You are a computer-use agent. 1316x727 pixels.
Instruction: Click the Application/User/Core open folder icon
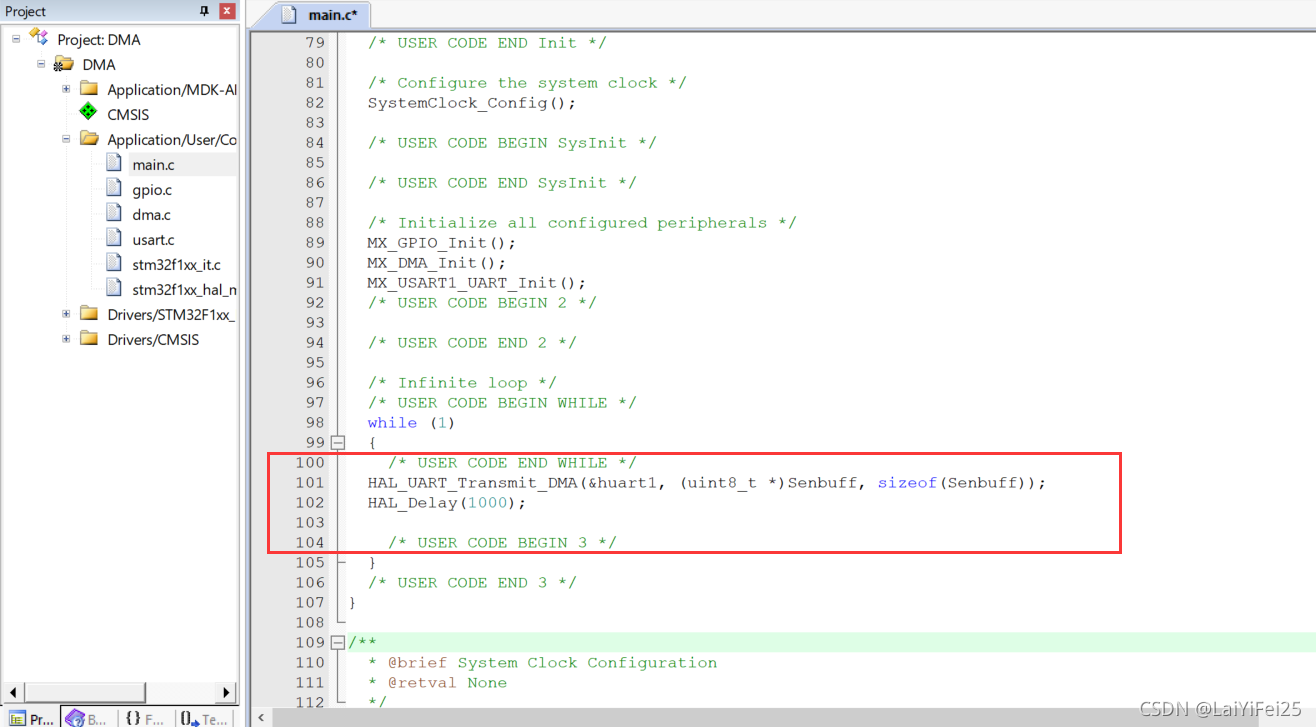coord(89,139)
